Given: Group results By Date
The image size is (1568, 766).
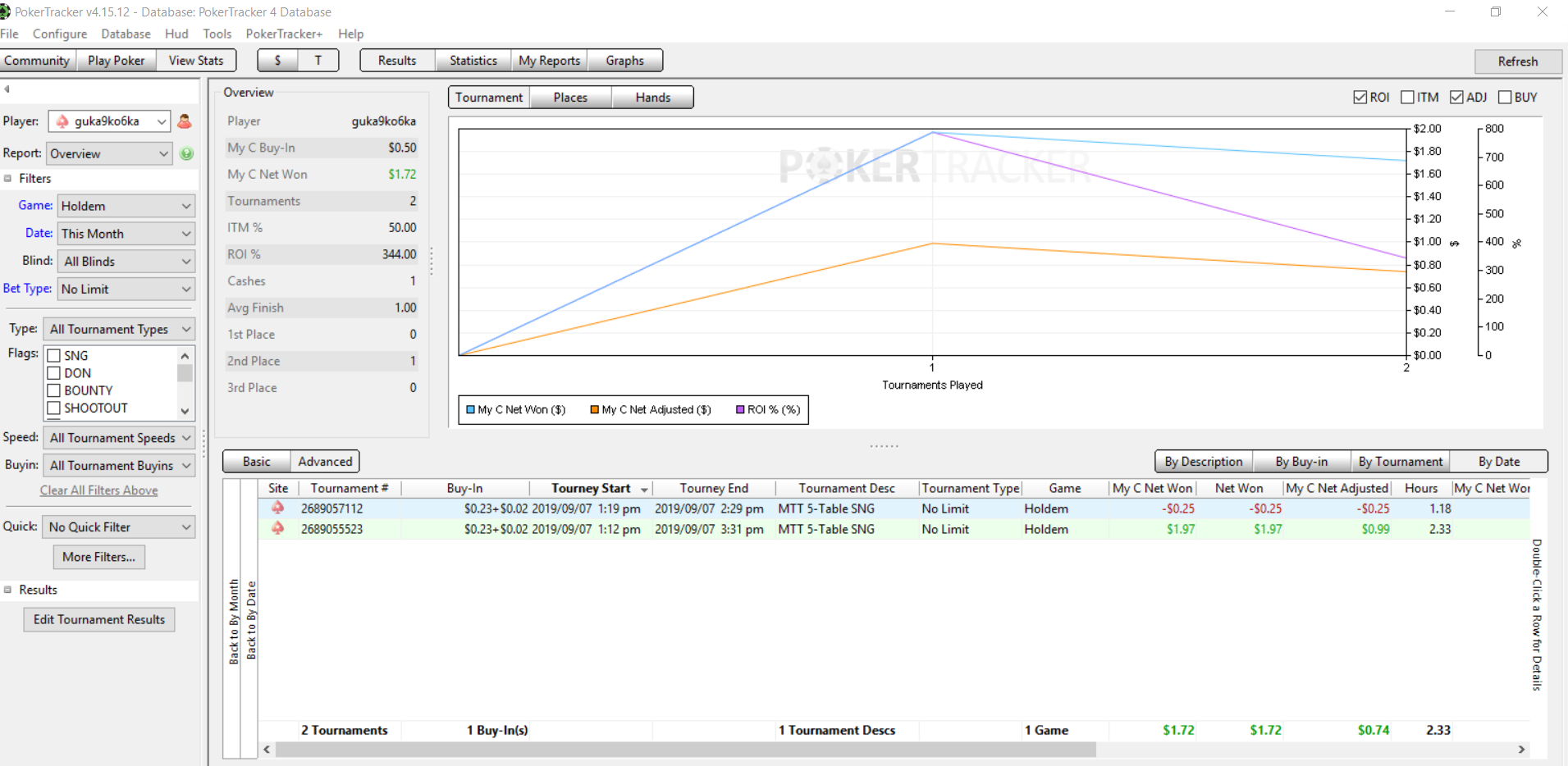Looking at the screenshot, I should click(x=1499, y=462).
